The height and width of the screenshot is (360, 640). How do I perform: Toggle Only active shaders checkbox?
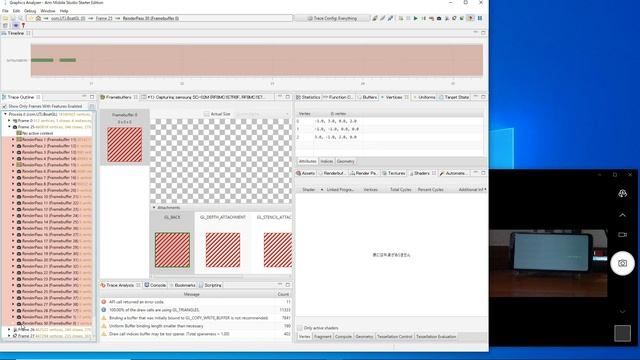[x=300, y=328]
